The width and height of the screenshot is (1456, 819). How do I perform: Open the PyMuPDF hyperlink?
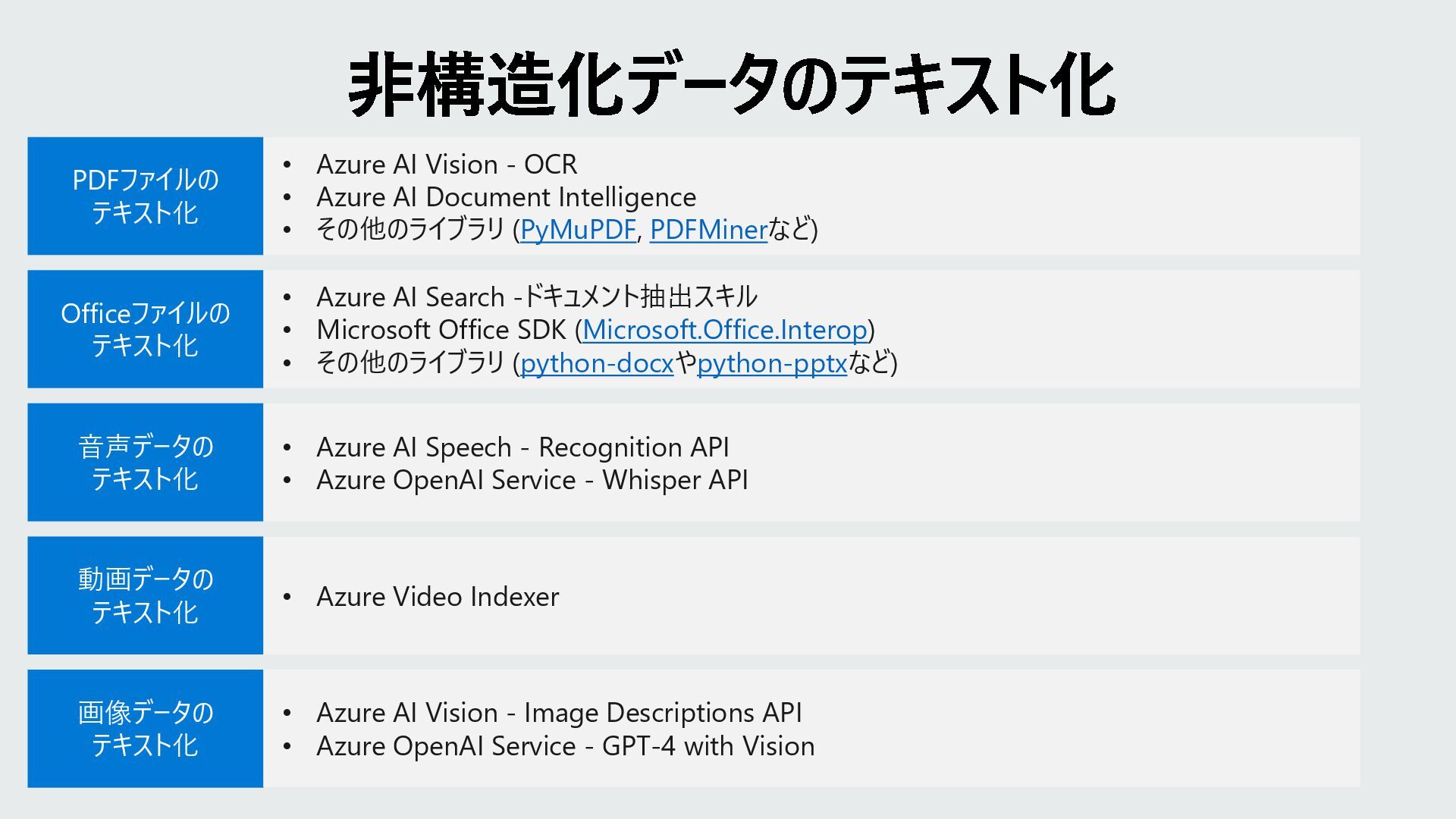(x=577, y=230)
